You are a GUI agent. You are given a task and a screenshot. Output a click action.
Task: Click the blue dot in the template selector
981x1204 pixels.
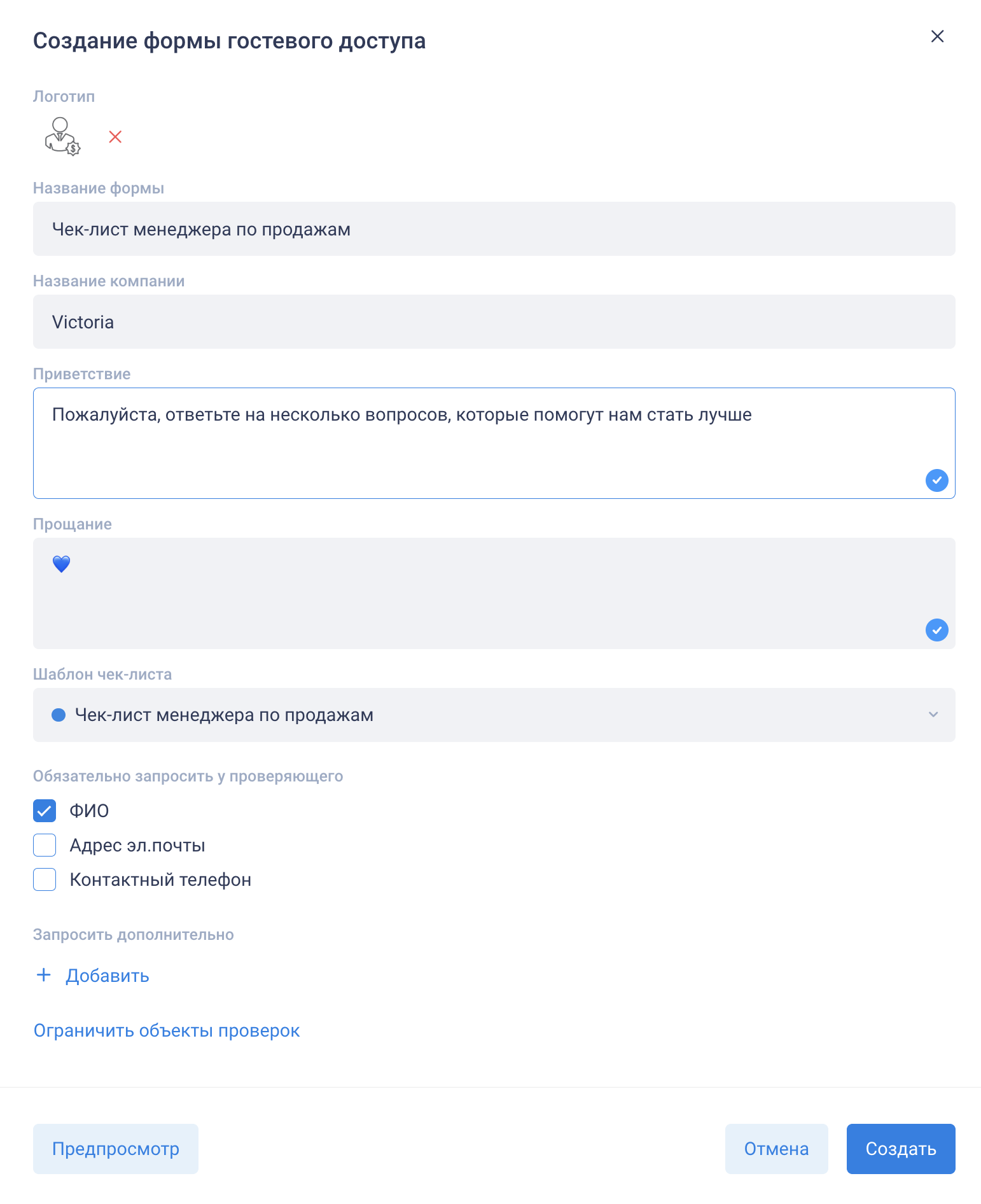[x=59, y=715]
